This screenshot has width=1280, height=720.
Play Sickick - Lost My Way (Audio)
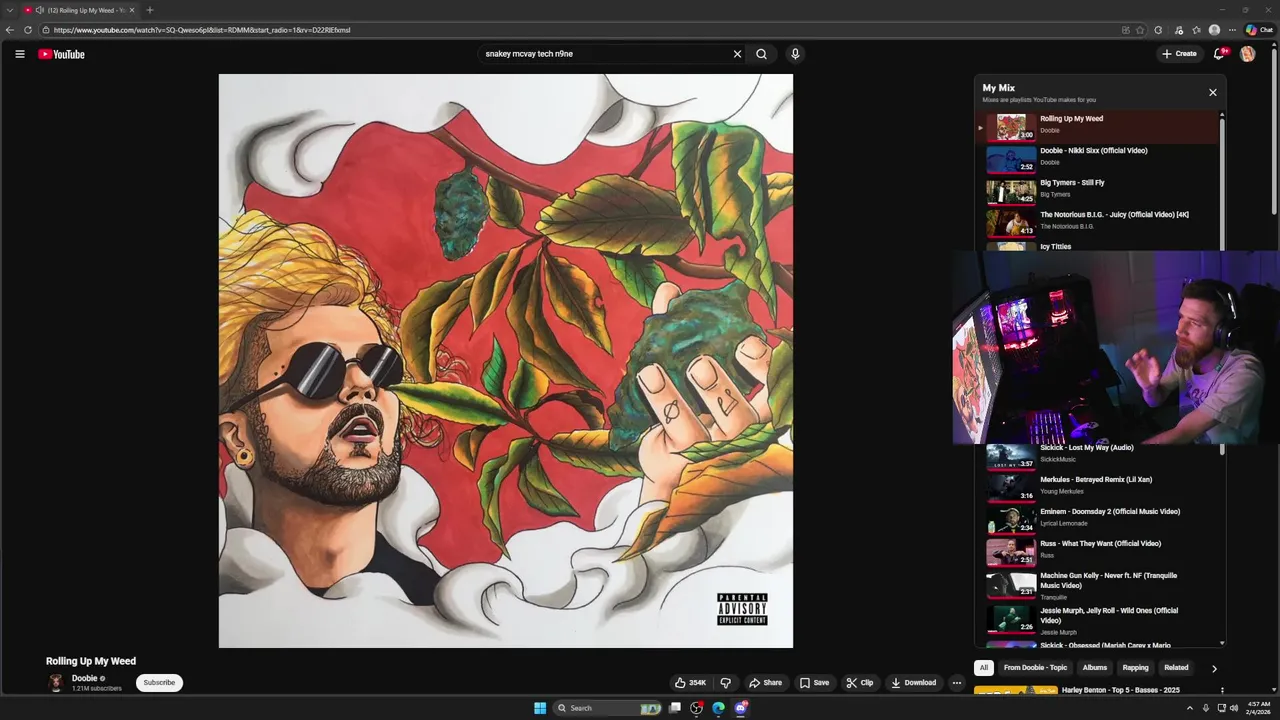(1097, 455)
